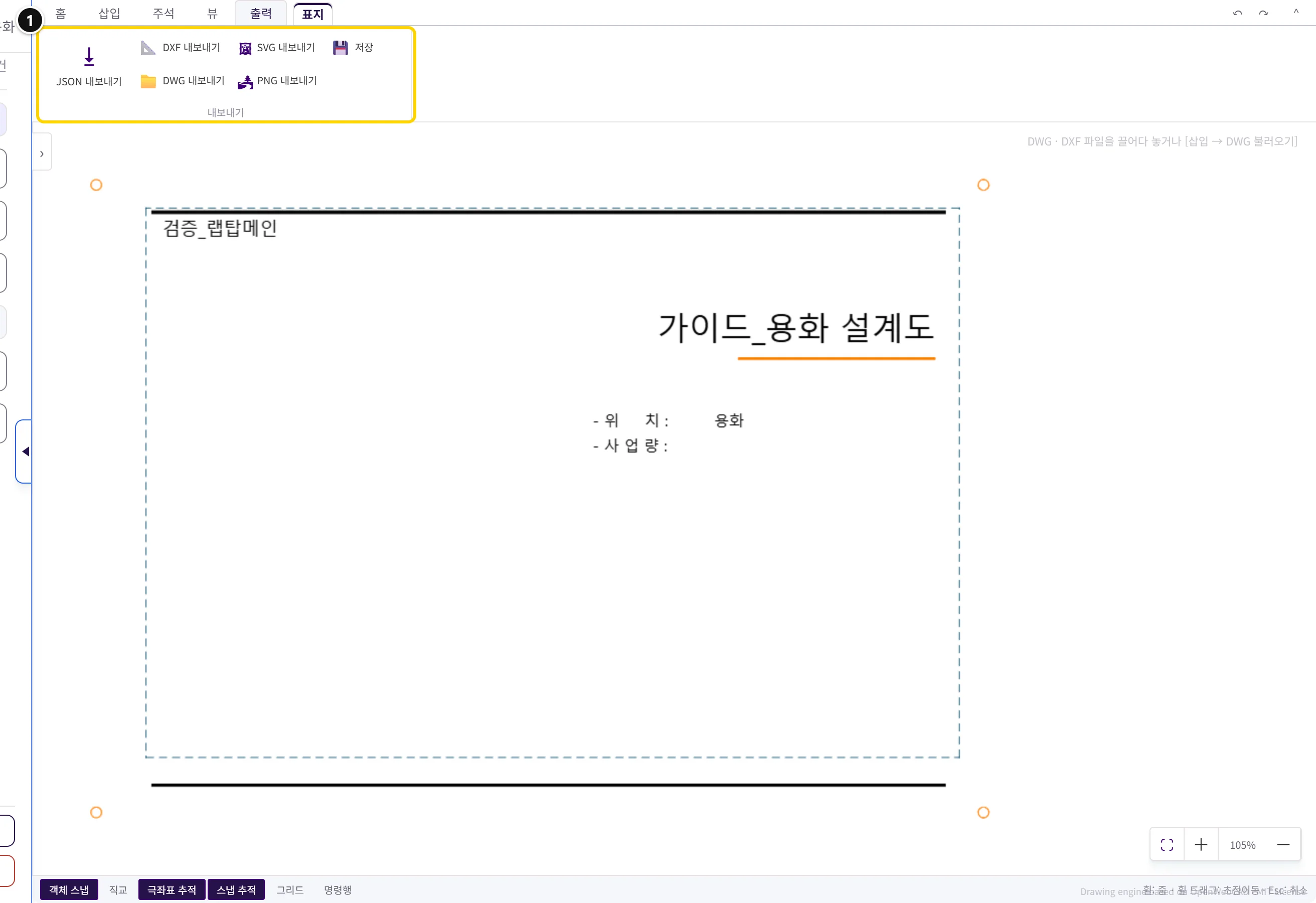
Task: Zoom out with the minus button
Action: 1283,844
